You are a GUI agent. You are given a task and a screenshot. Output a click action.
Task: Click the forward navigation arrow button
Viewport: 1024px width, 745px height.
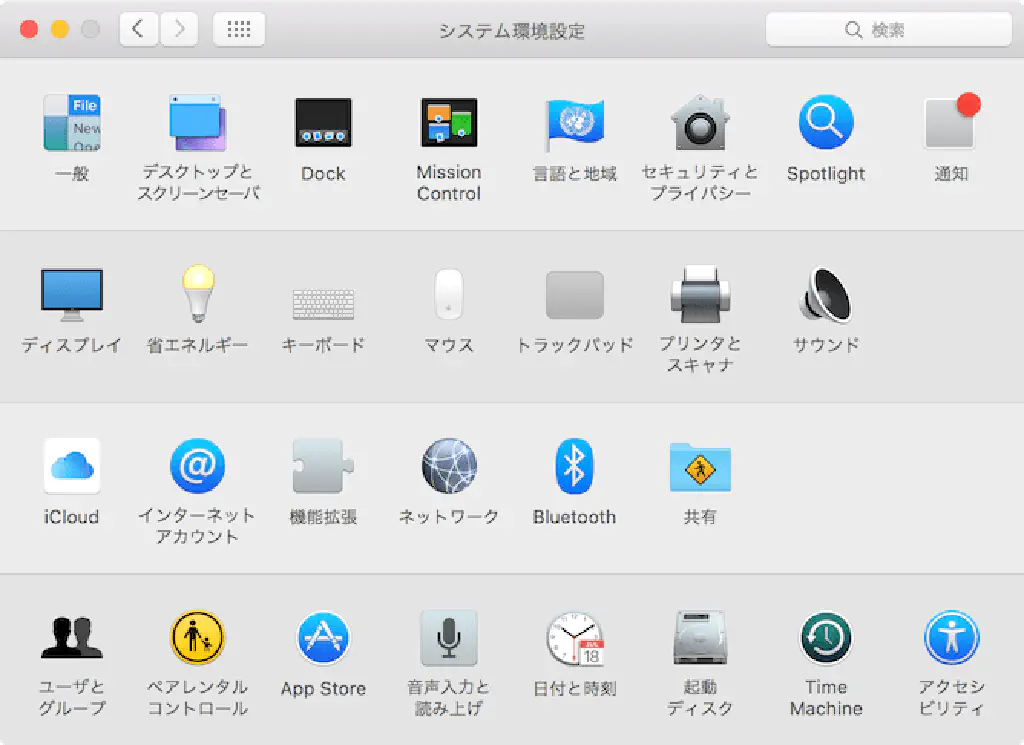tap(179, 29)
